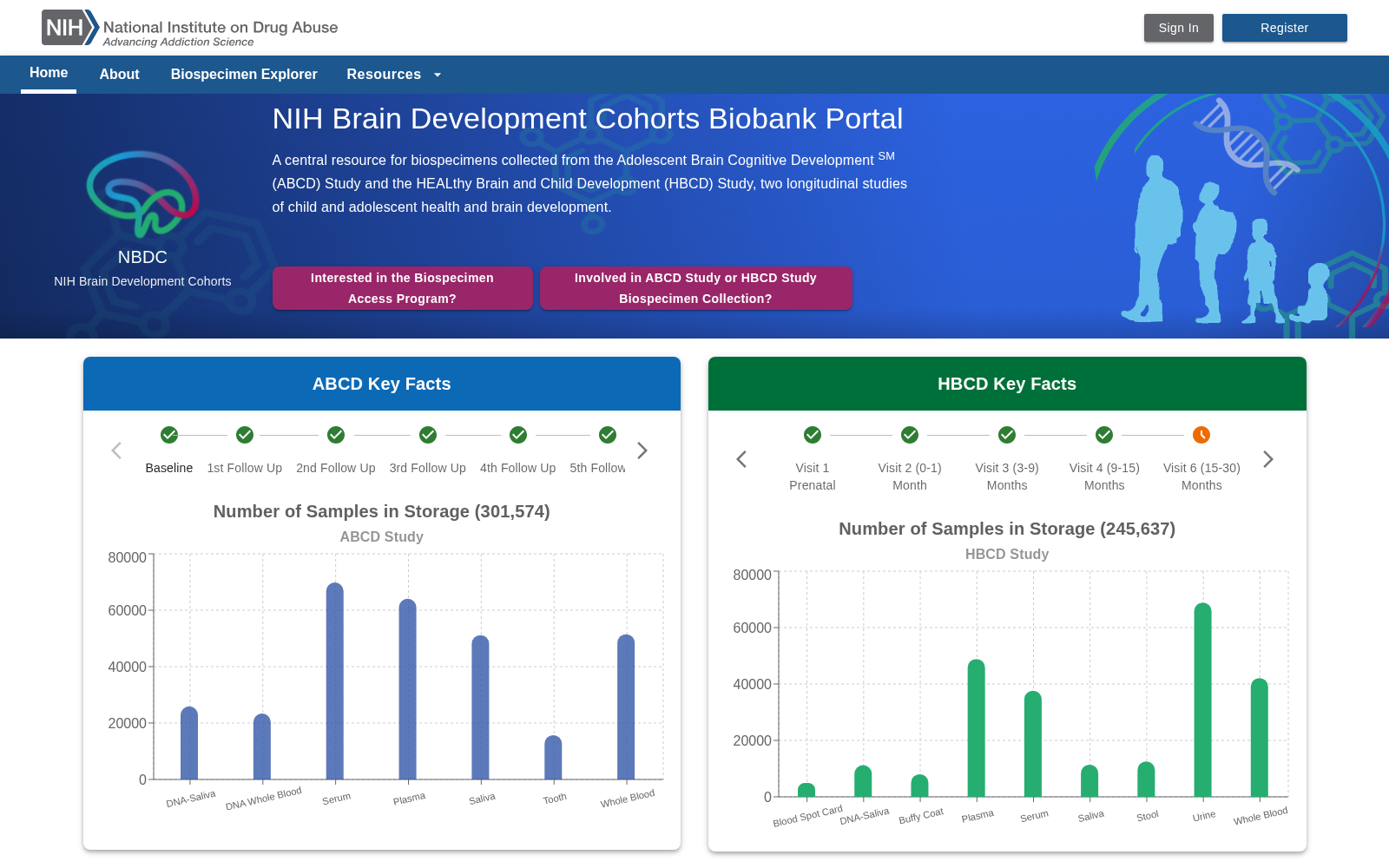Open the Resources menu

click(394, 75)
